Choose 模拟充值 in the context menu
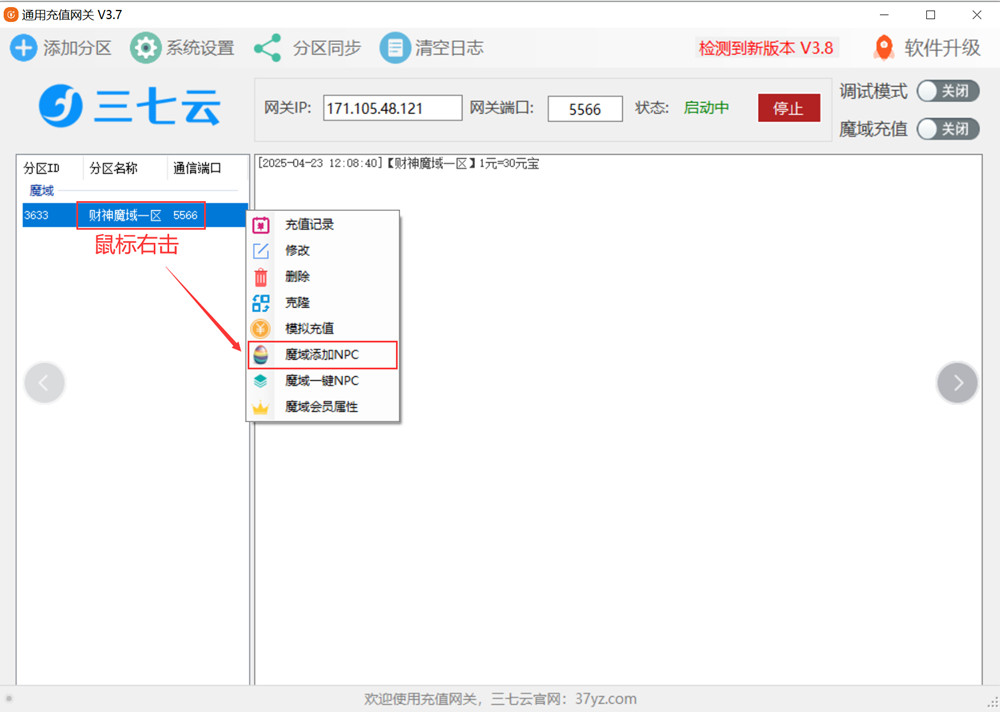 [310, 329]
